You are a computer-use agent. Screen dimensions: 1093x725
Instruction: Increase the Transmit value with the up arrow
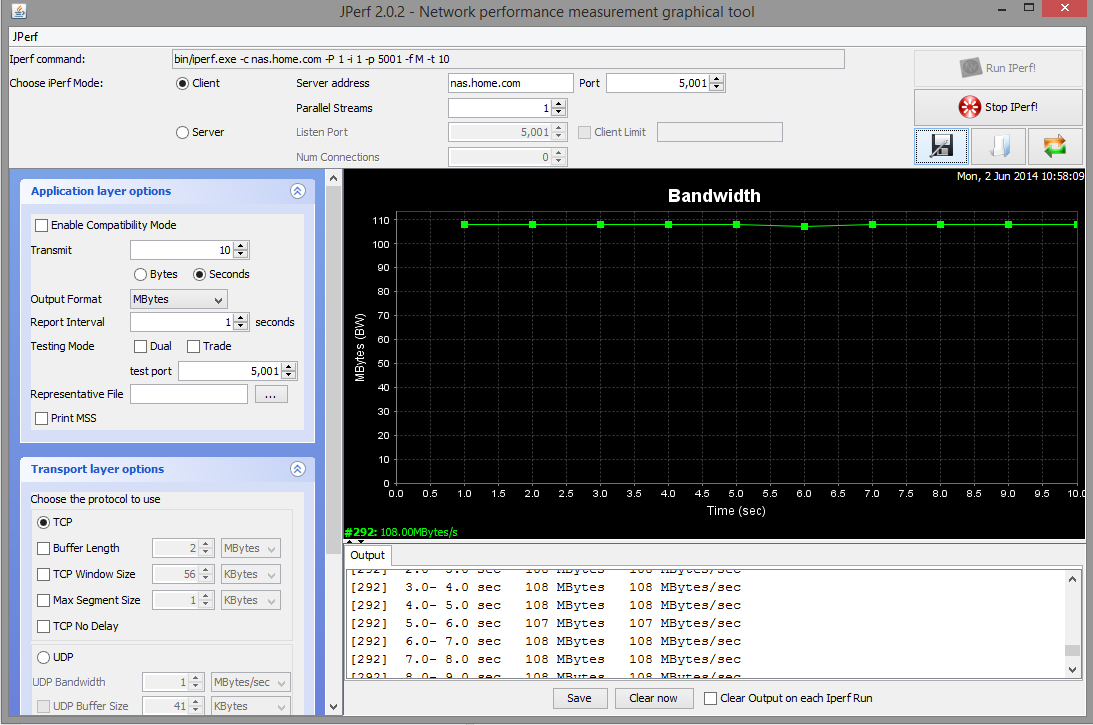pyautogui.click(x=240, y=246)
